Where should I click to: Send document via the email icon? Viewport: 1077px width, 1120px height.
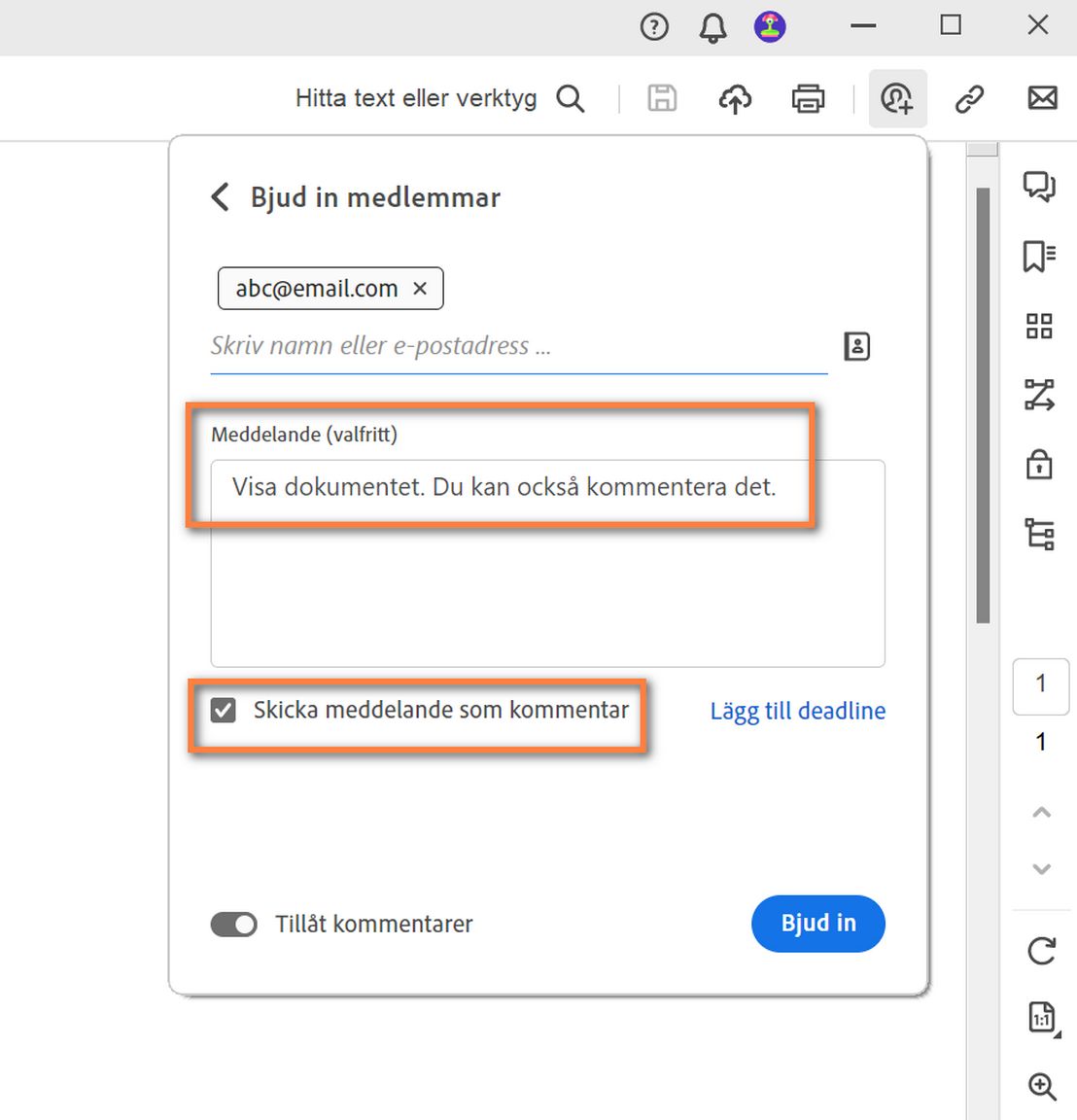1042,98
